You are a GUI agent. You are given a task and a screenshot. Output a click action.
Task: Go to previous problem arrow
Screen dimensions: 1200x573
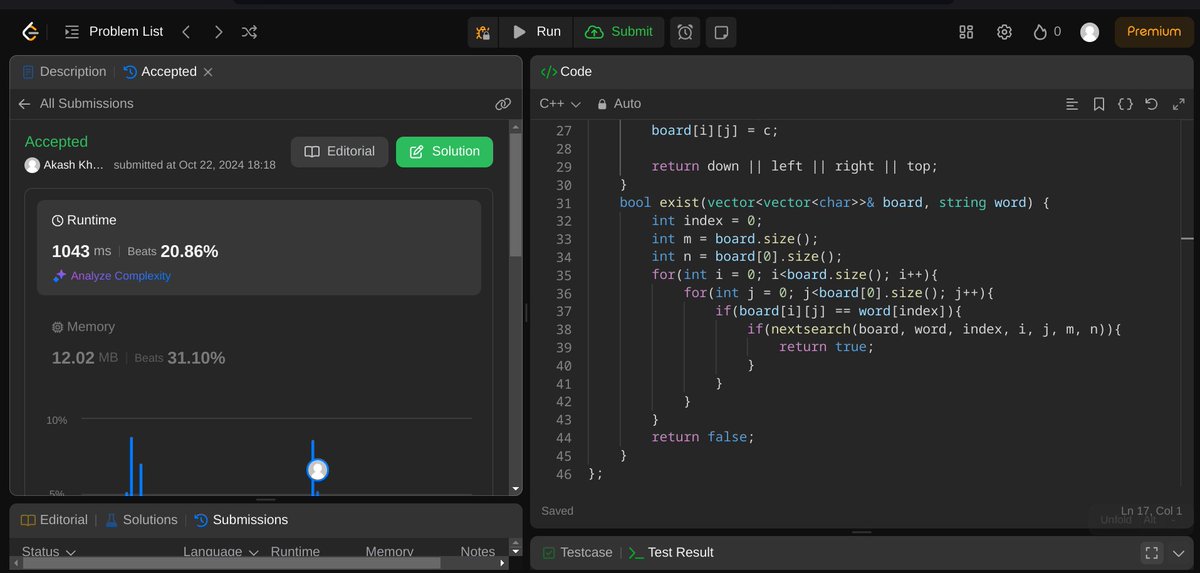pyautogui.click(x=186, y=31)
